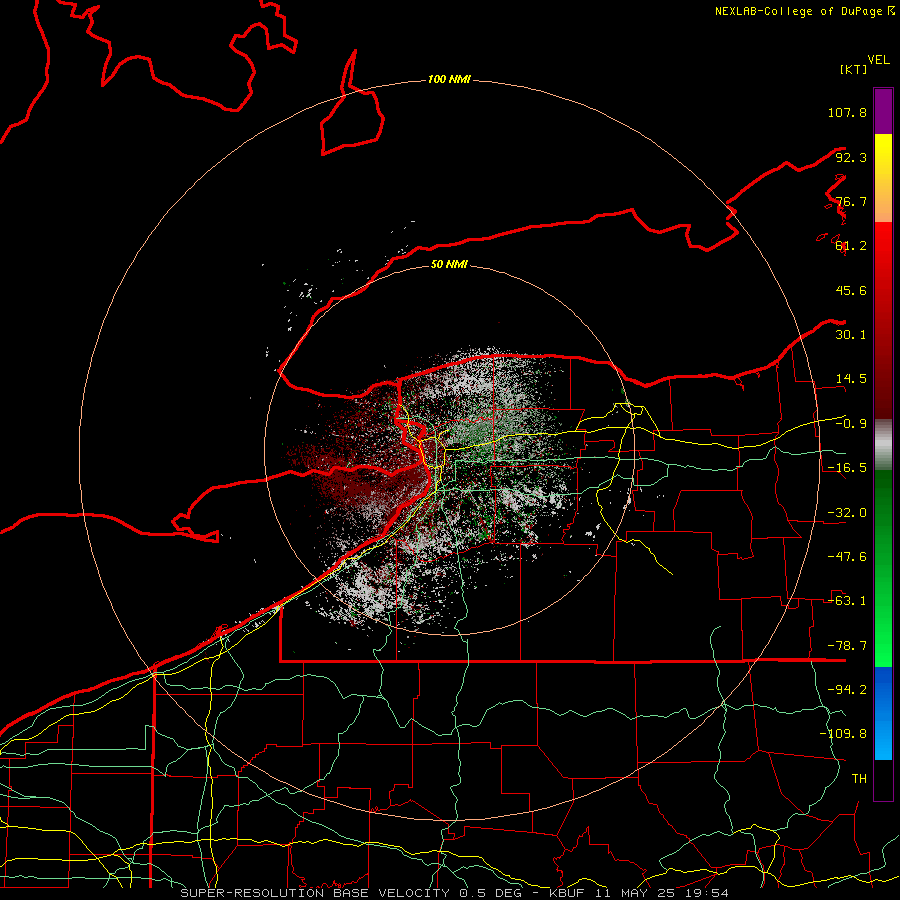Click the 107.8 velocity scale value
The image size is (900, 900).
(847, 112)
